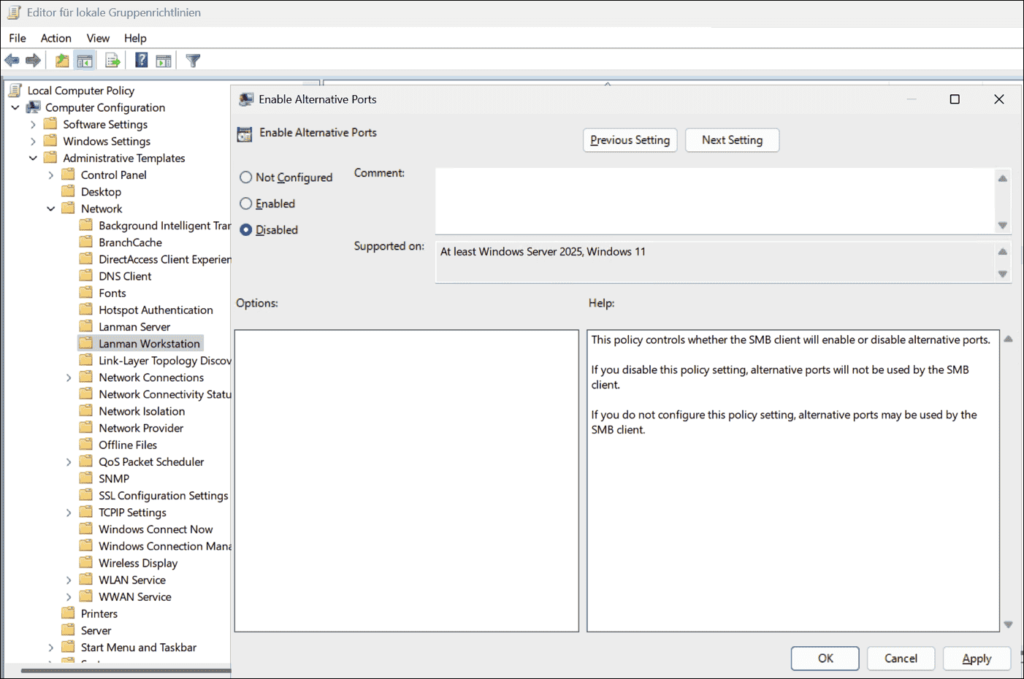Screen dimensions: 1024x679
Task: Expand the Start Menu and Taskbar node
Action: click(50, 647)
